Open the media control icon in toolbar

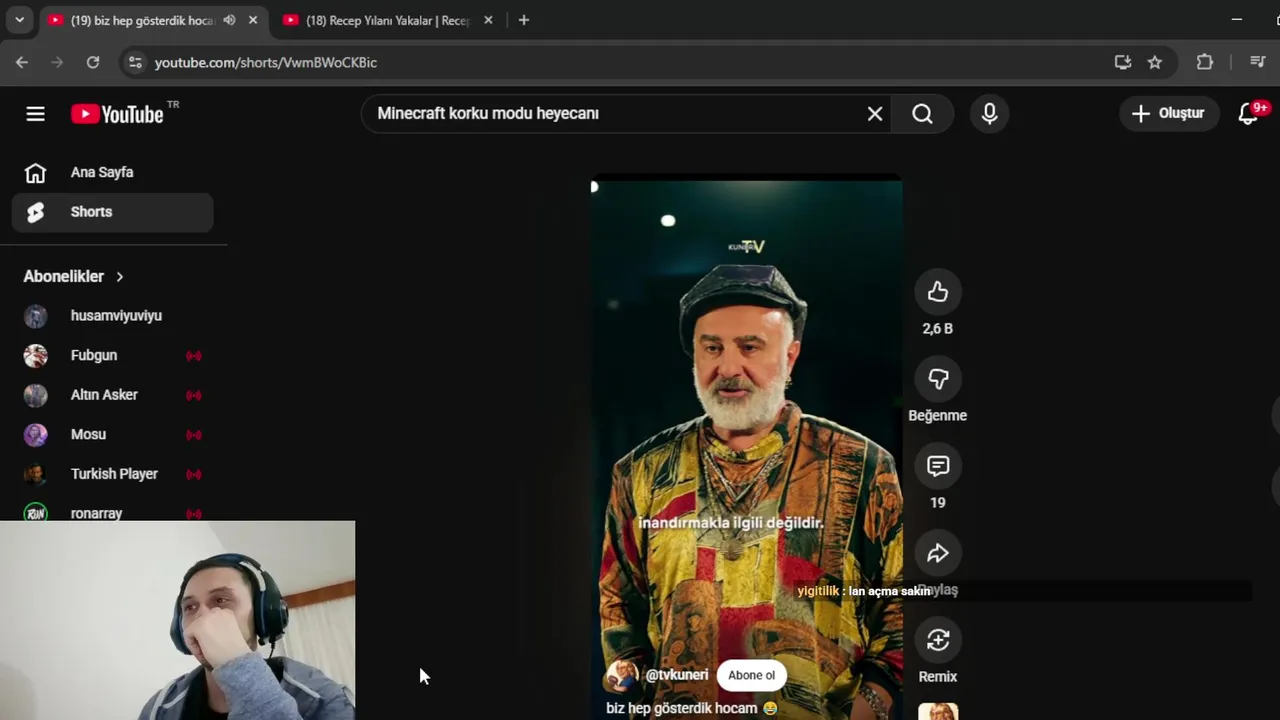point(1258,62)
